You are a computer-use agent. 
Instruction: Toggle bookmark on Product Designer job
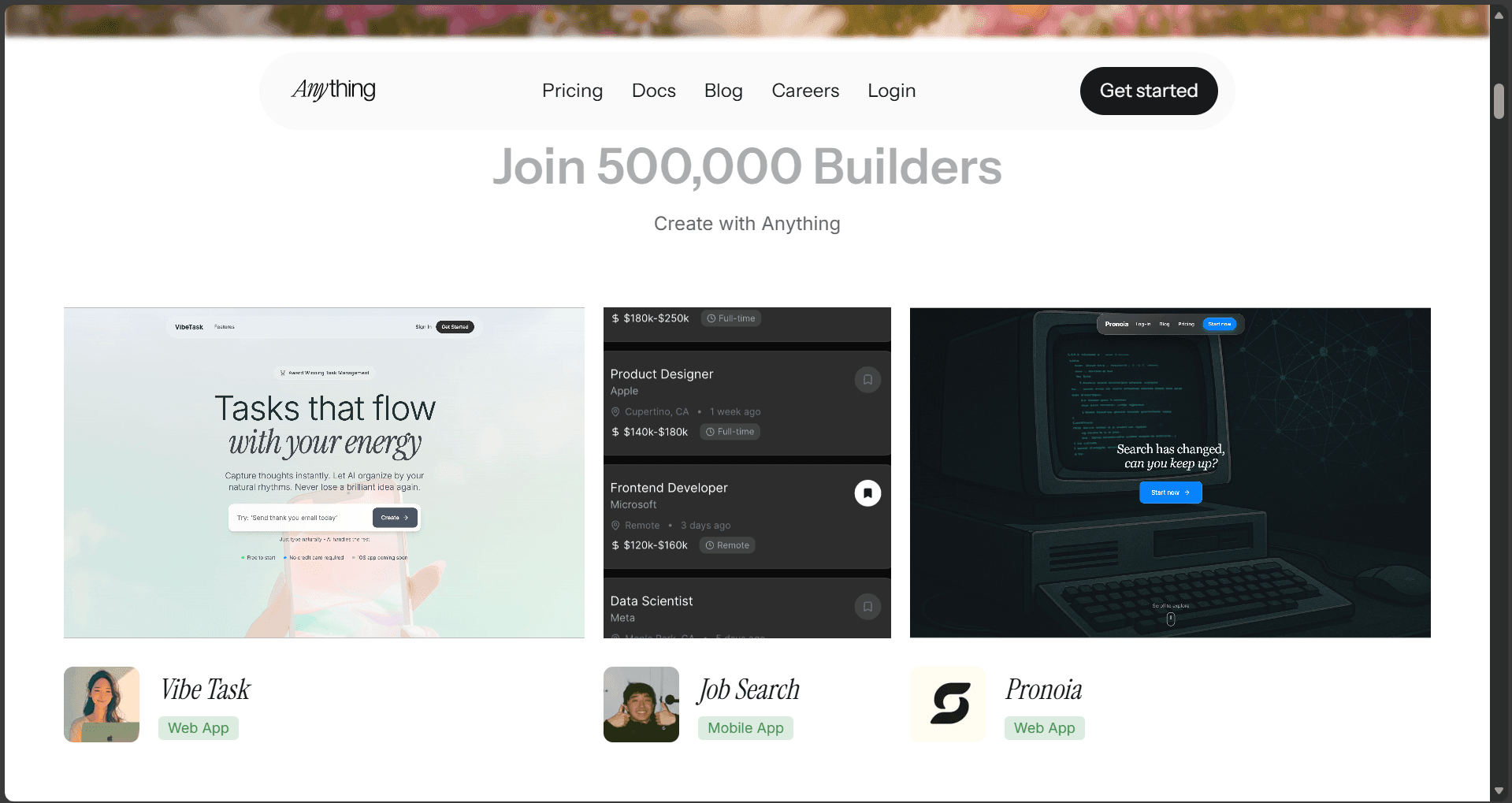point(867,380)
